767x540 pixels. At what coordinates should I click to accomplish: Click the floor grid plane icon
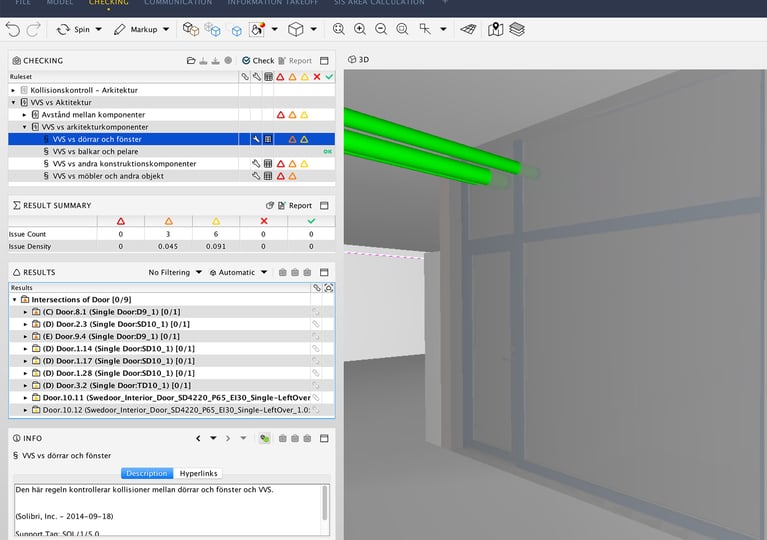(x=468, y=29)
